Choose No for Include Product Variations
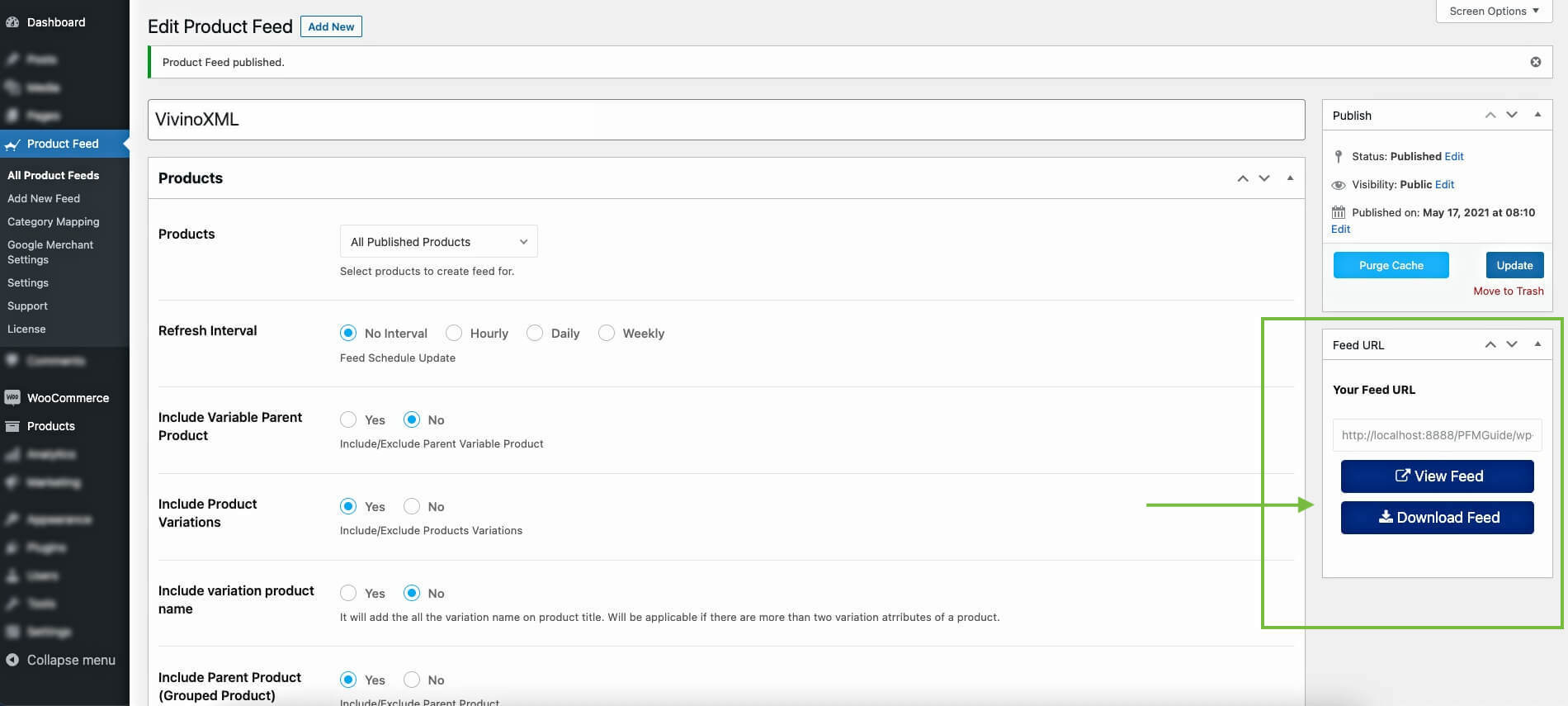The height and width of the screenshot is (706, 1568). coord(412,506)
